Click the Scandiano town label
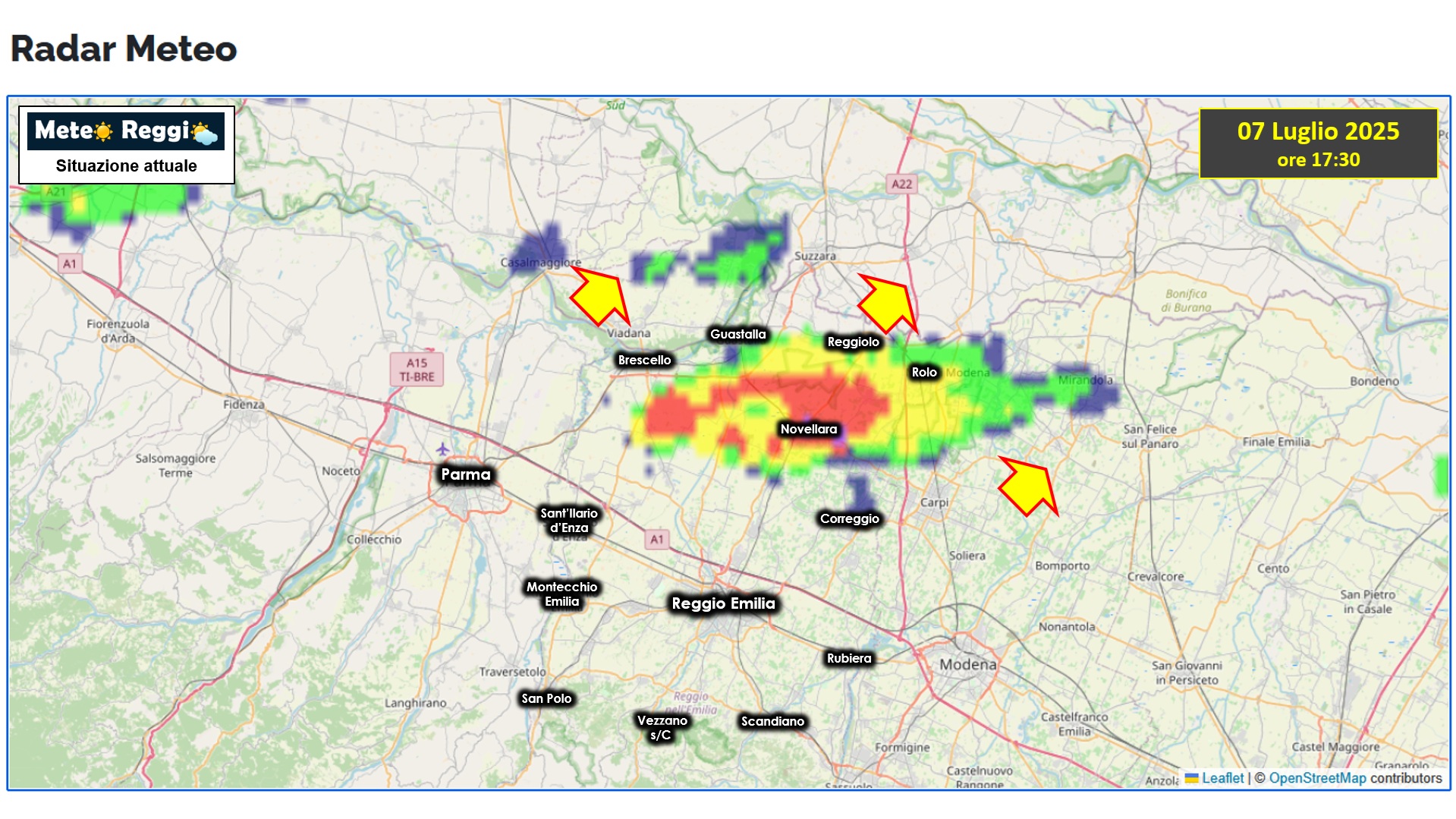This screenshot has width=1456, height=819. click(772, 721)
